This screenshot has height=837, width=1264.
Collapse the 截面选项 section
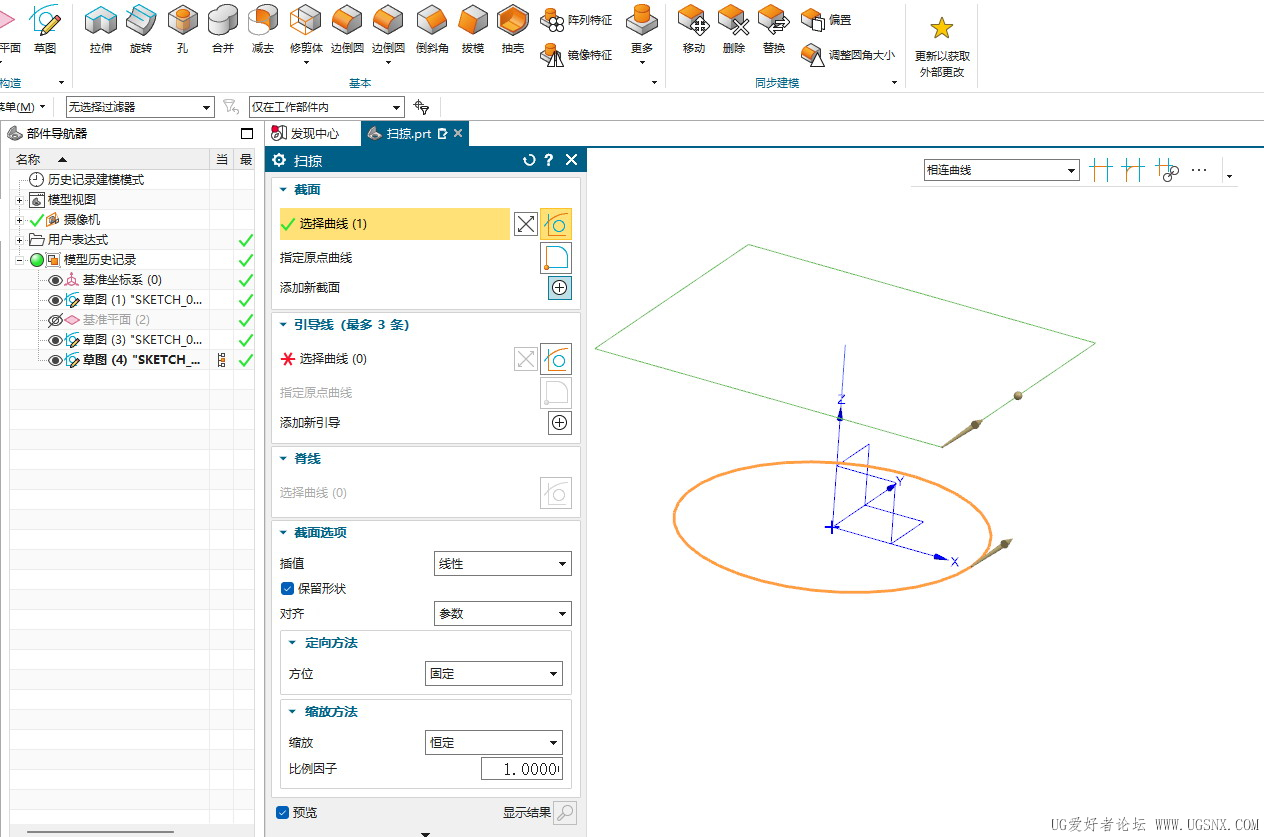coord(283,533)
